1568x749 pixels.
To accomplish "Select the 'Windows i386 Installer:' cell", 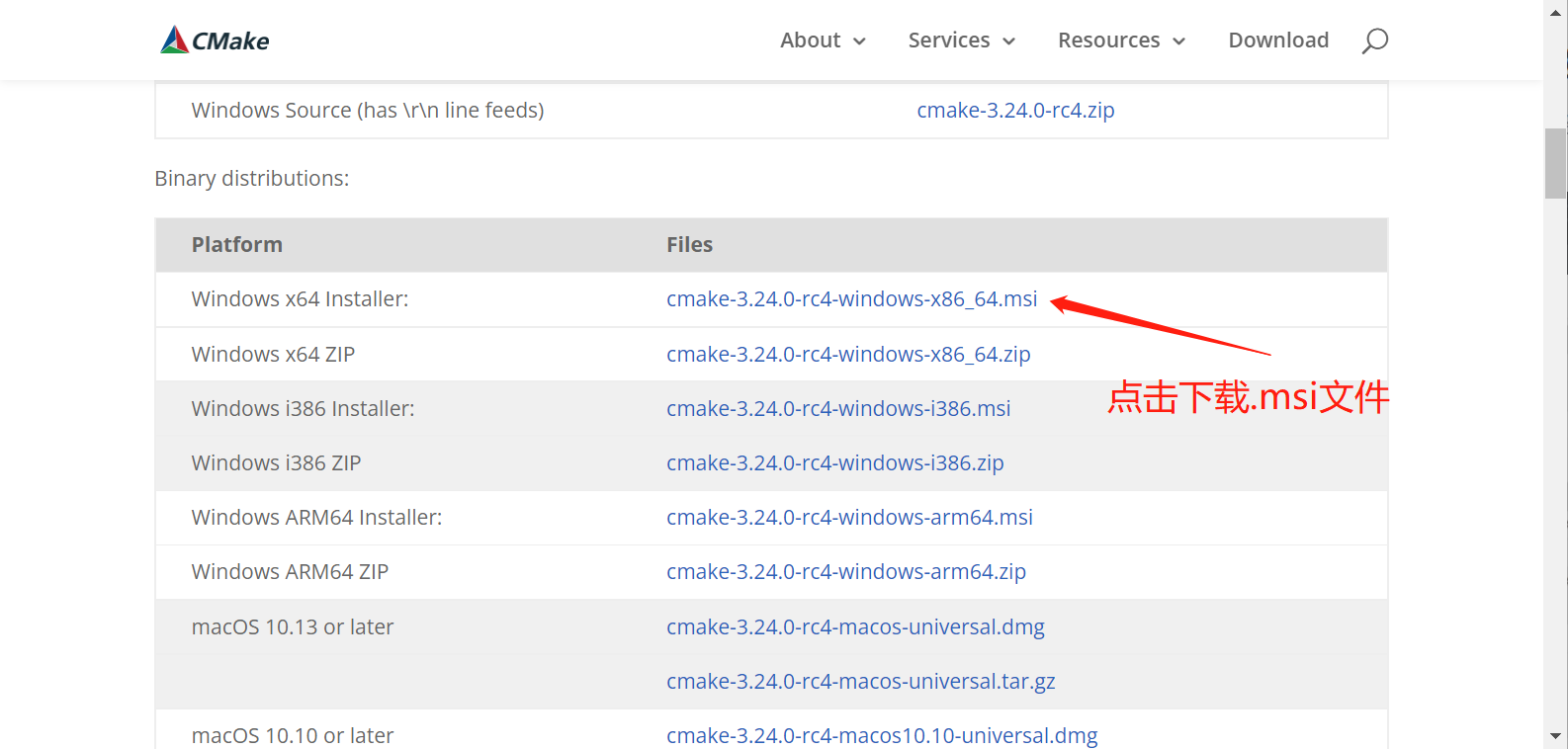I will (303, 409).
